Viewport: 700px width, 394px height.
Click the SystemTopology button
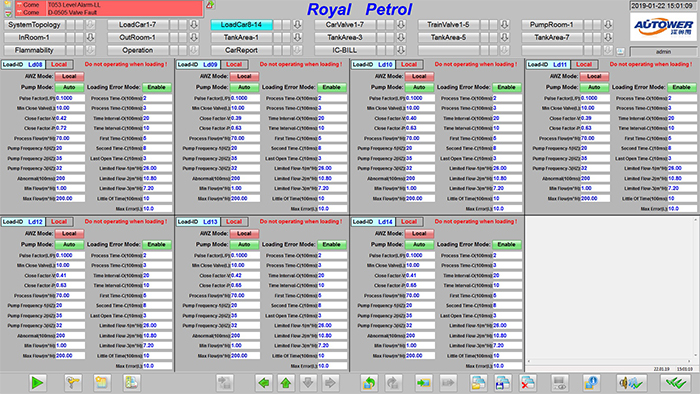(x=34, y=25)
